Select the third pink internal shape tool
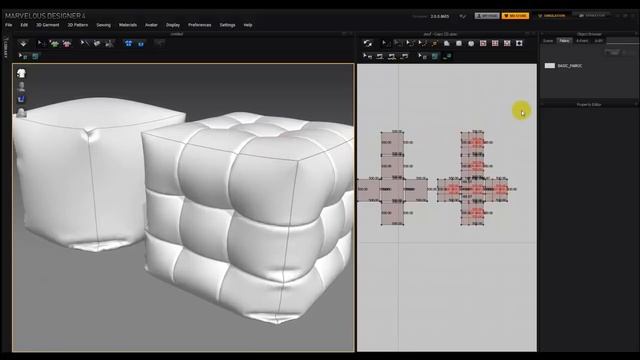The width and height of the screenshot is (640, 360). coord(507,43)
